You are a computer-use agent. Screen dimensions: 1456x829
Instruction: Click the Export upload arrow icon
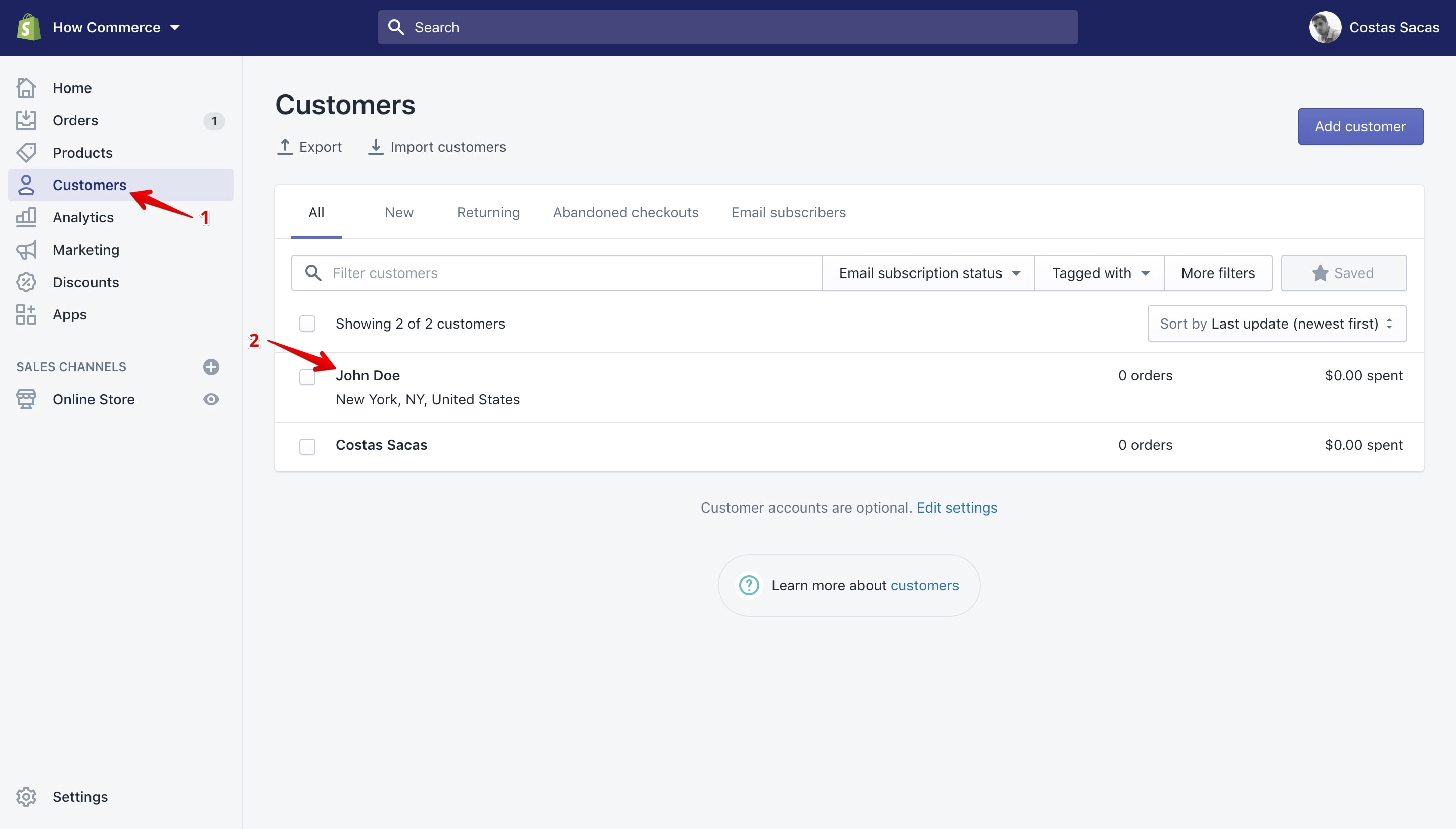[285, 146]
